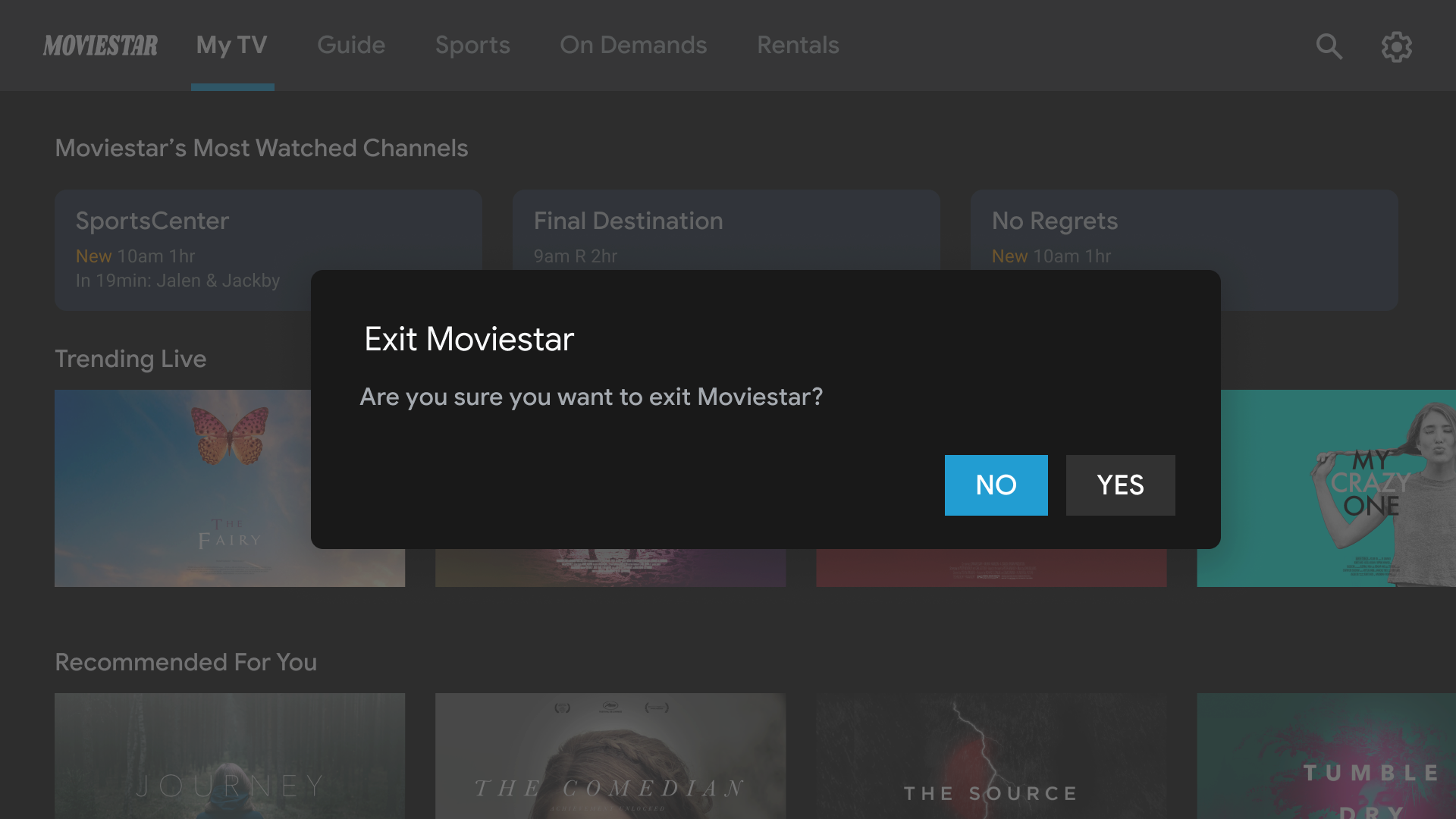The width and height of the screenshot is (1456, 819).
Task: Select the Guide menu item
Action: click(x=351, y=45)
